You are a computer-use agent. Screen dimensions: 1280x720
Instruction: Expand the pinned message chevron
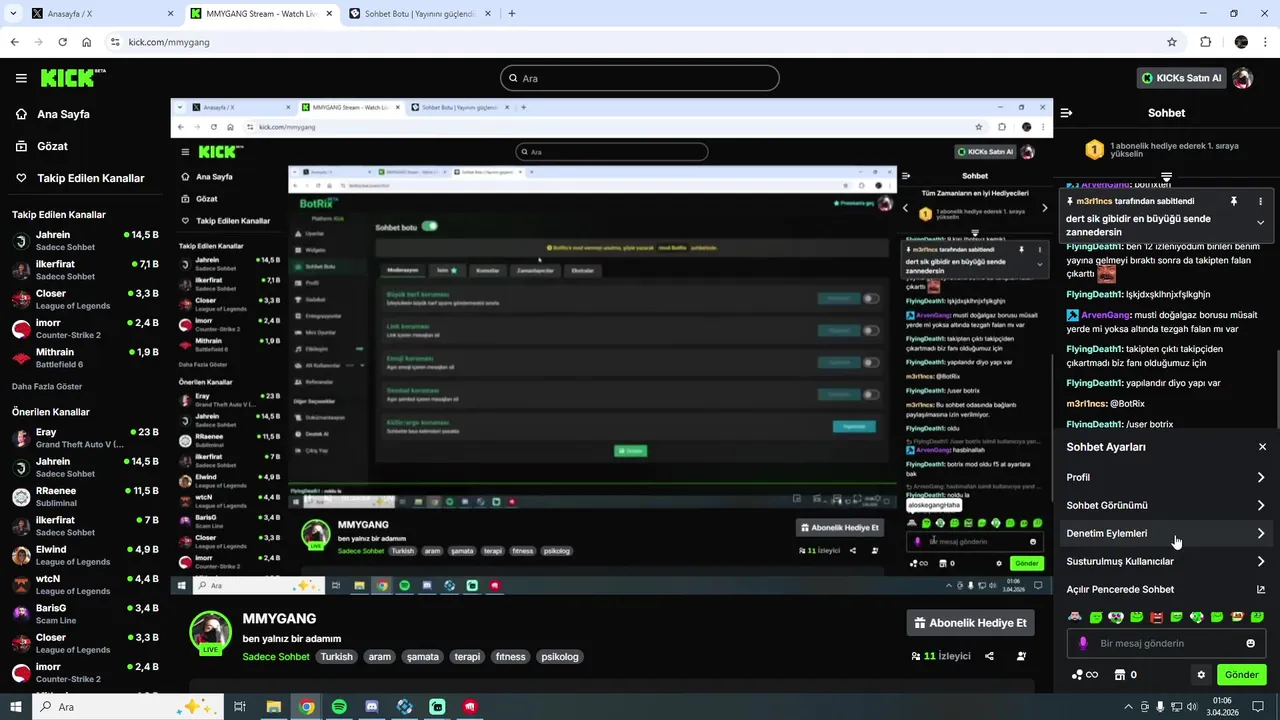(1260, 222)
